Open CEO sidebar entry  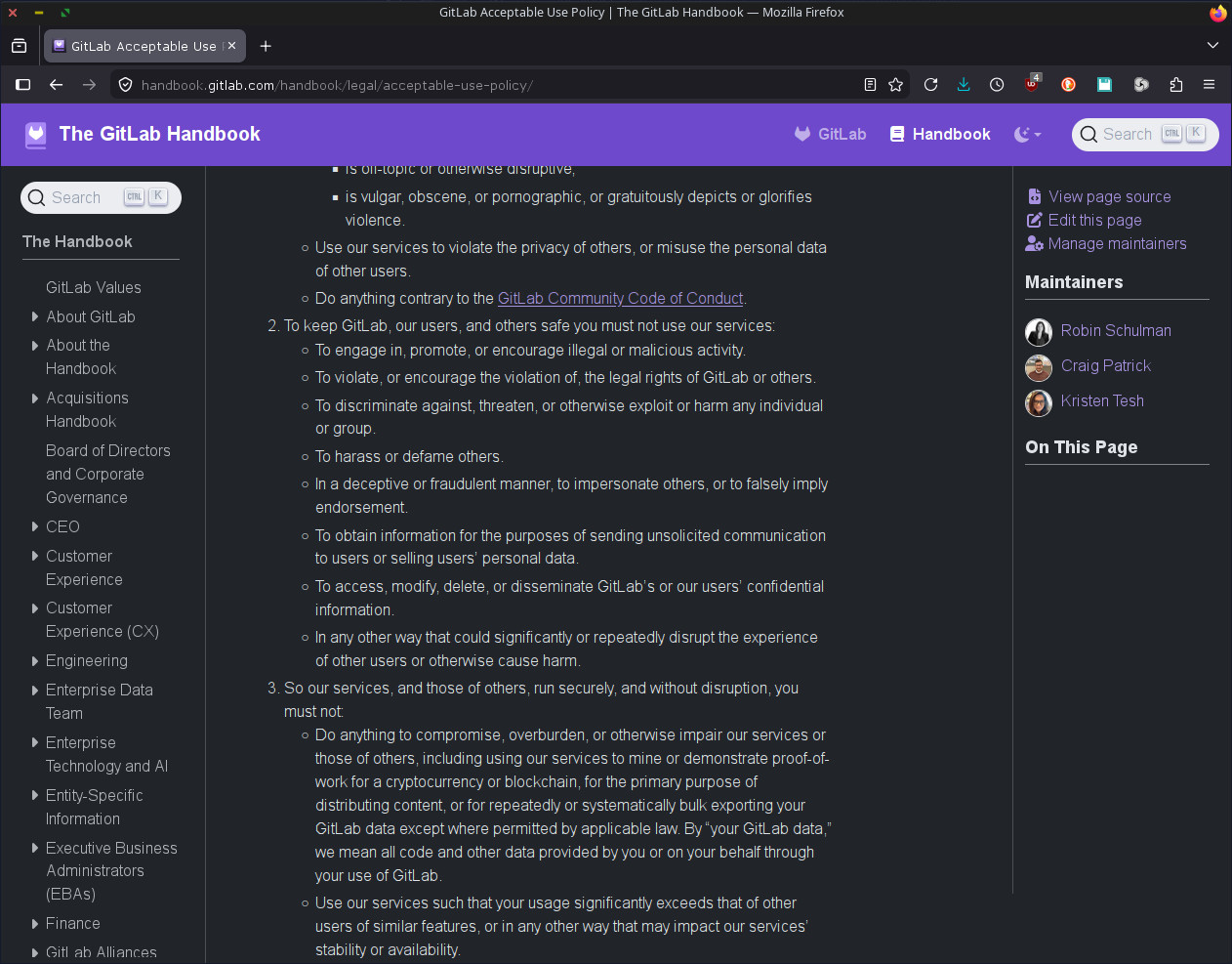(x=62, y=526)
